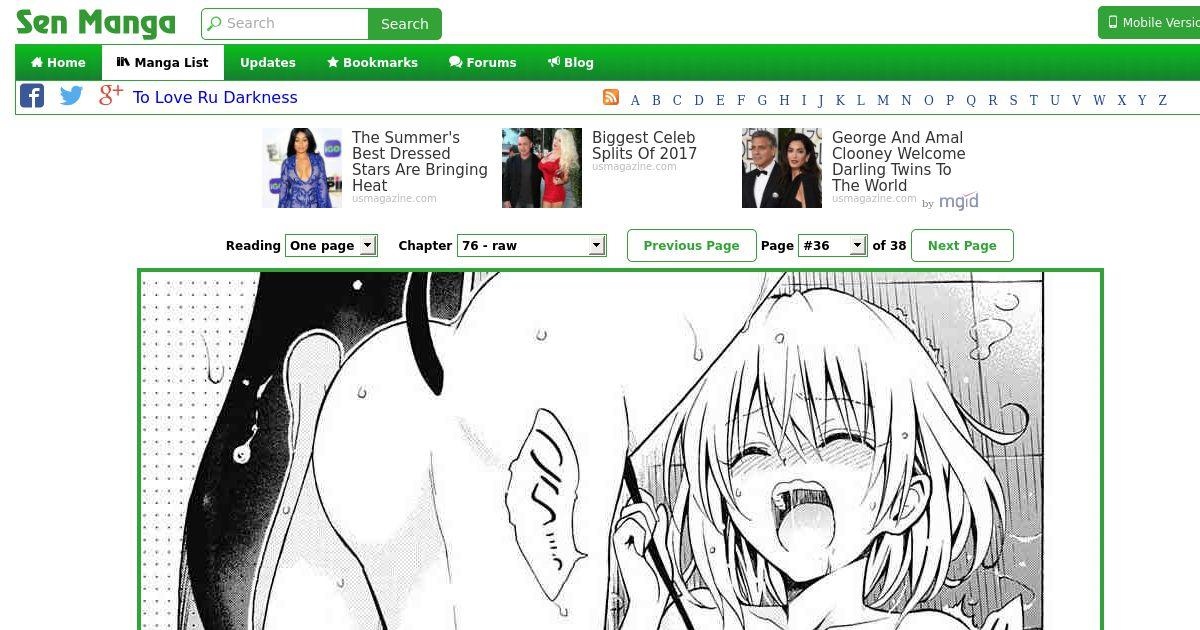Browse manga starting with letter E
Screen dimensions: 1200x630
[x=720, y=100]
